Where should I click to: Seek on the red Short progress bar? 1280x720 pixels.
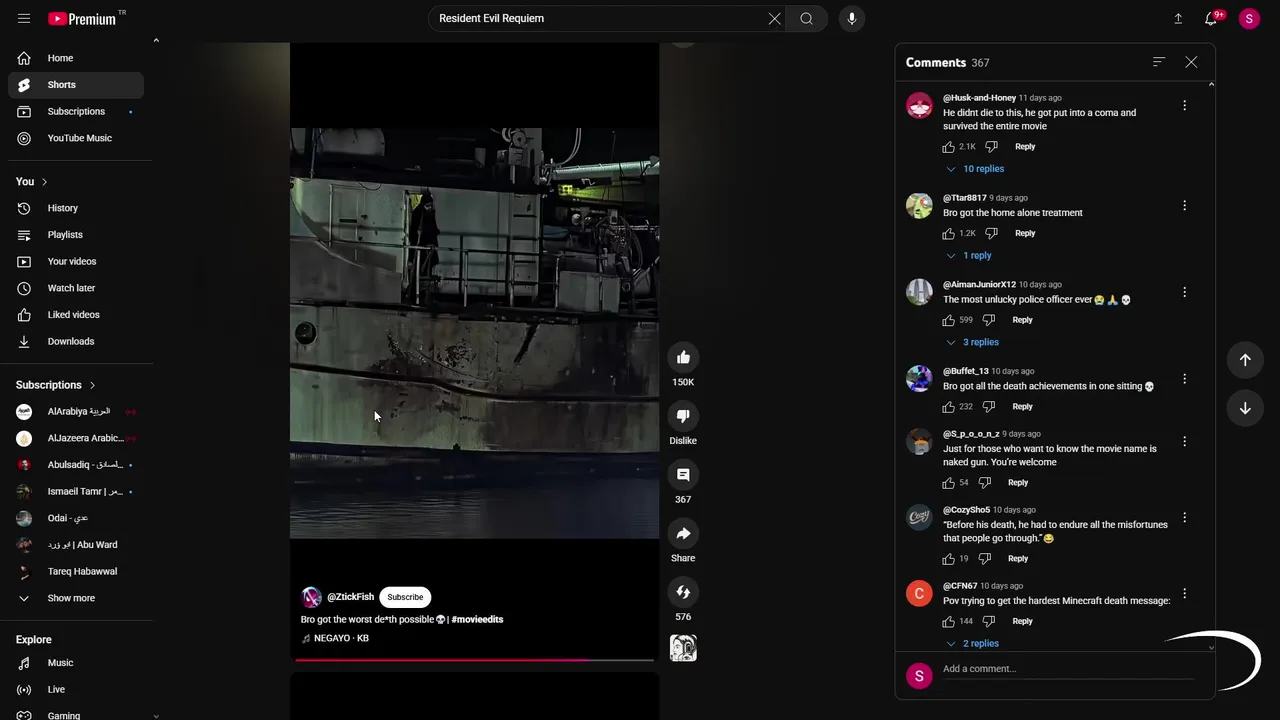474,659
